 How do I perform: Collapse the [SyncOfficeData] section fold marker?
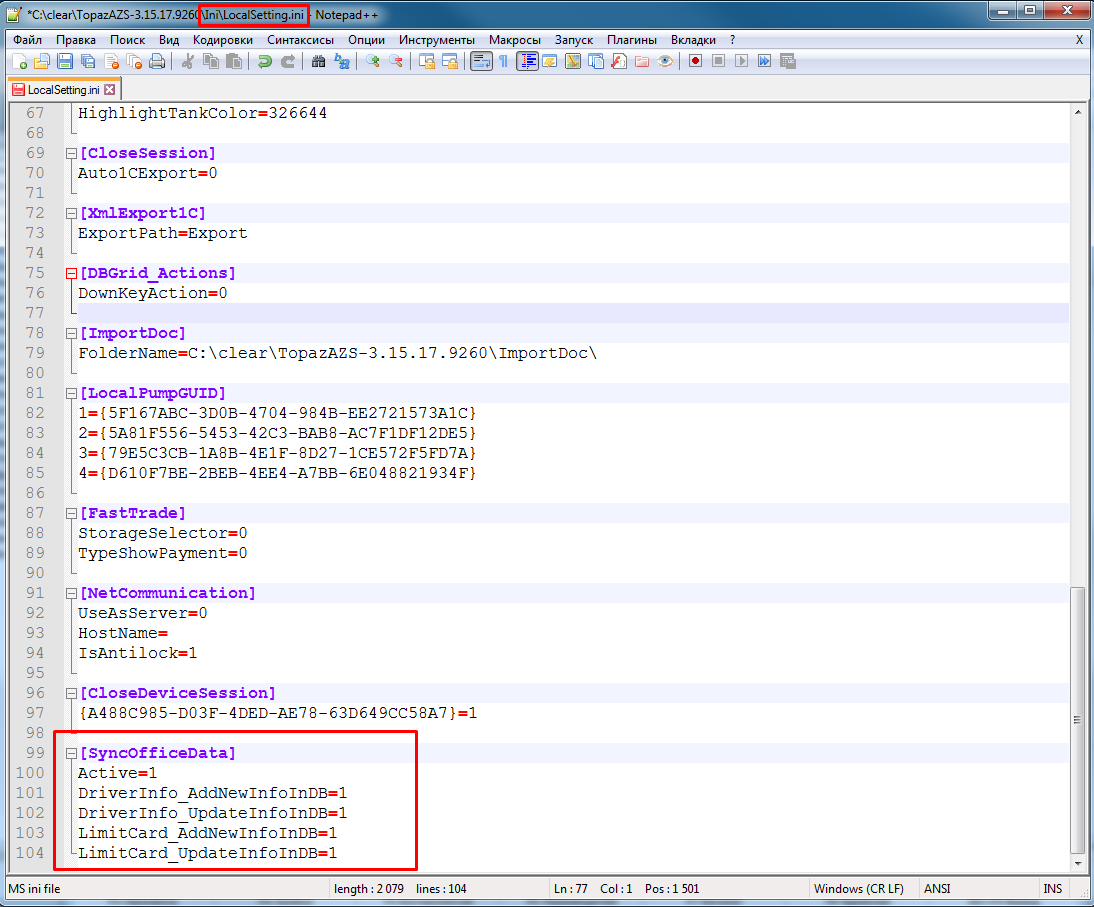tap(71, 754)
